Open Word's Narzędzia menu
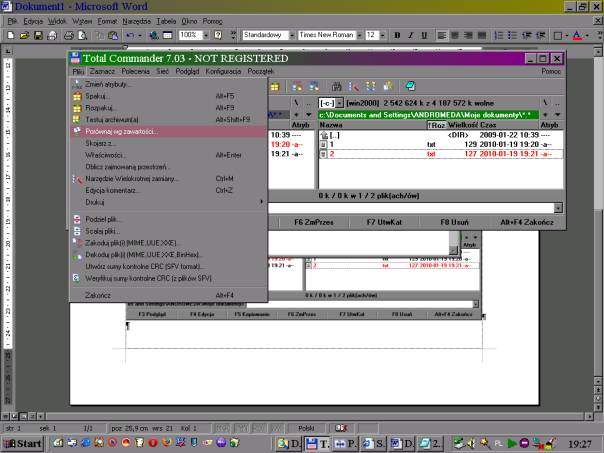 pyautogui.click(x=136, y=21)
